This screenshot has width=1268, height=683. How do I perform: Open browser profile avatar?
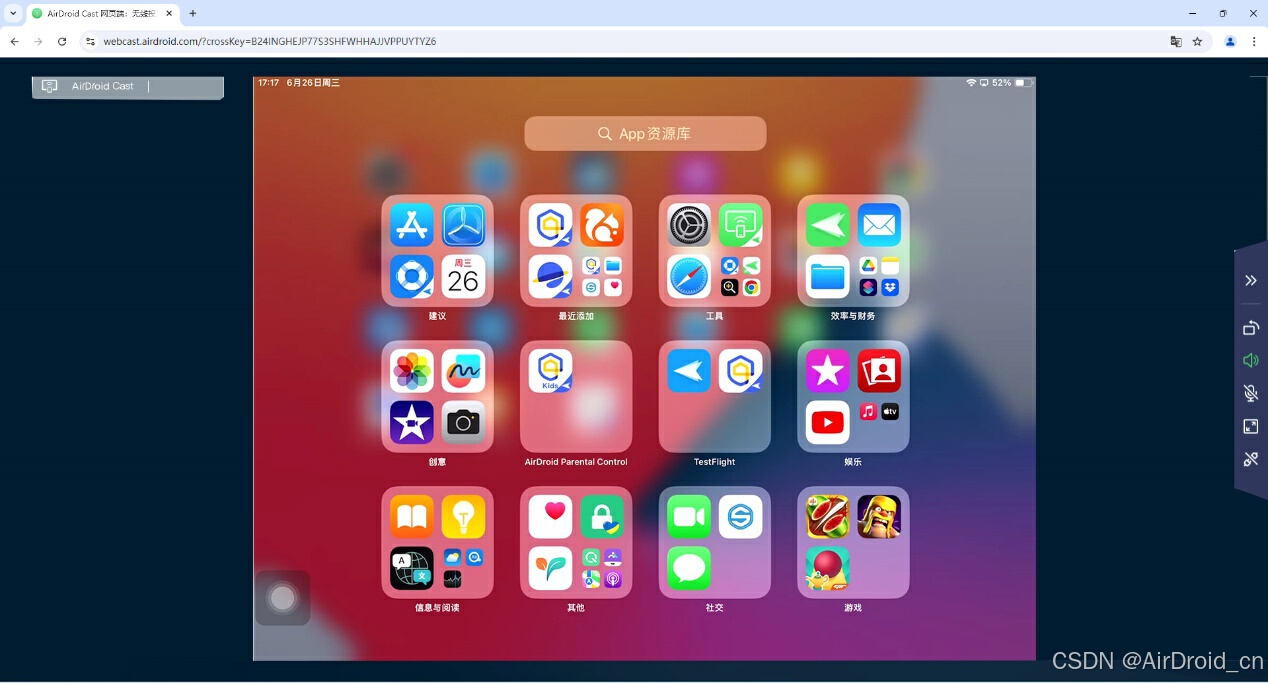coord(1230,41)
